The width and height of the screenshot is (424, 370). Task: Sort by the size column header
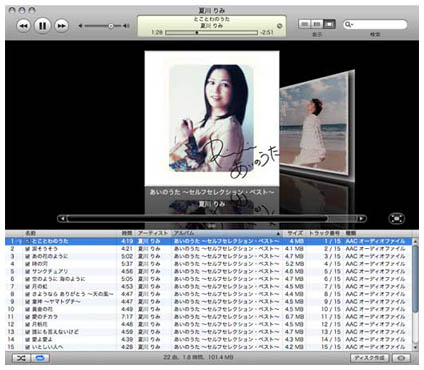click(295, 233)
